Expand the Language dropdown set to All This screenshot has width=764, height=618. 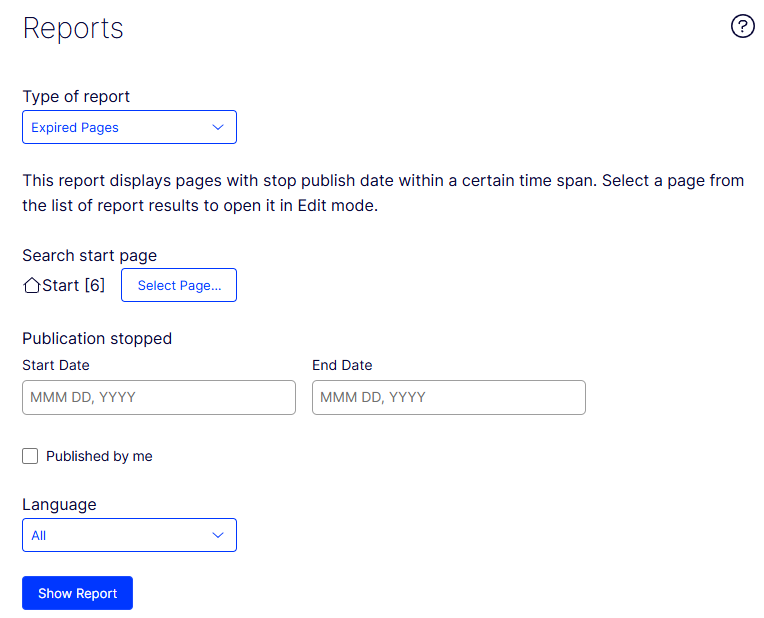(130, 535)
